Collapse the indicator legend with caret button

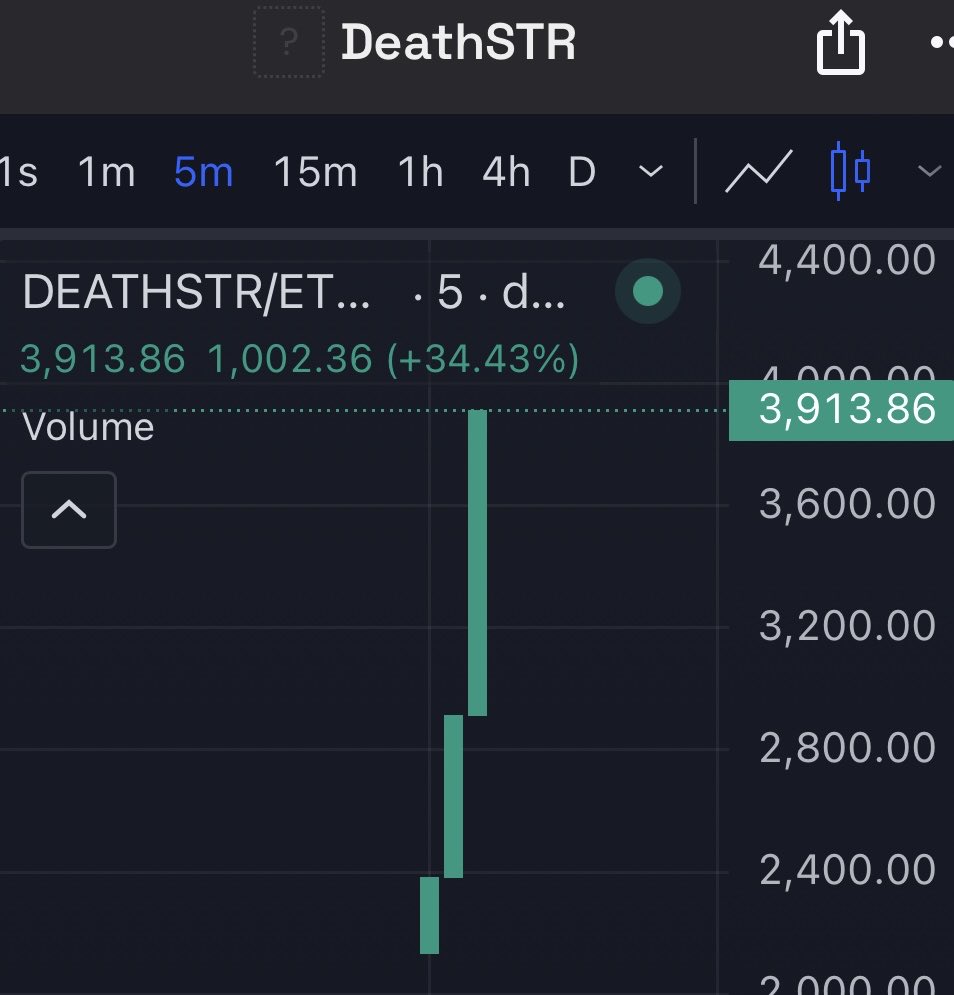[69, 510]
